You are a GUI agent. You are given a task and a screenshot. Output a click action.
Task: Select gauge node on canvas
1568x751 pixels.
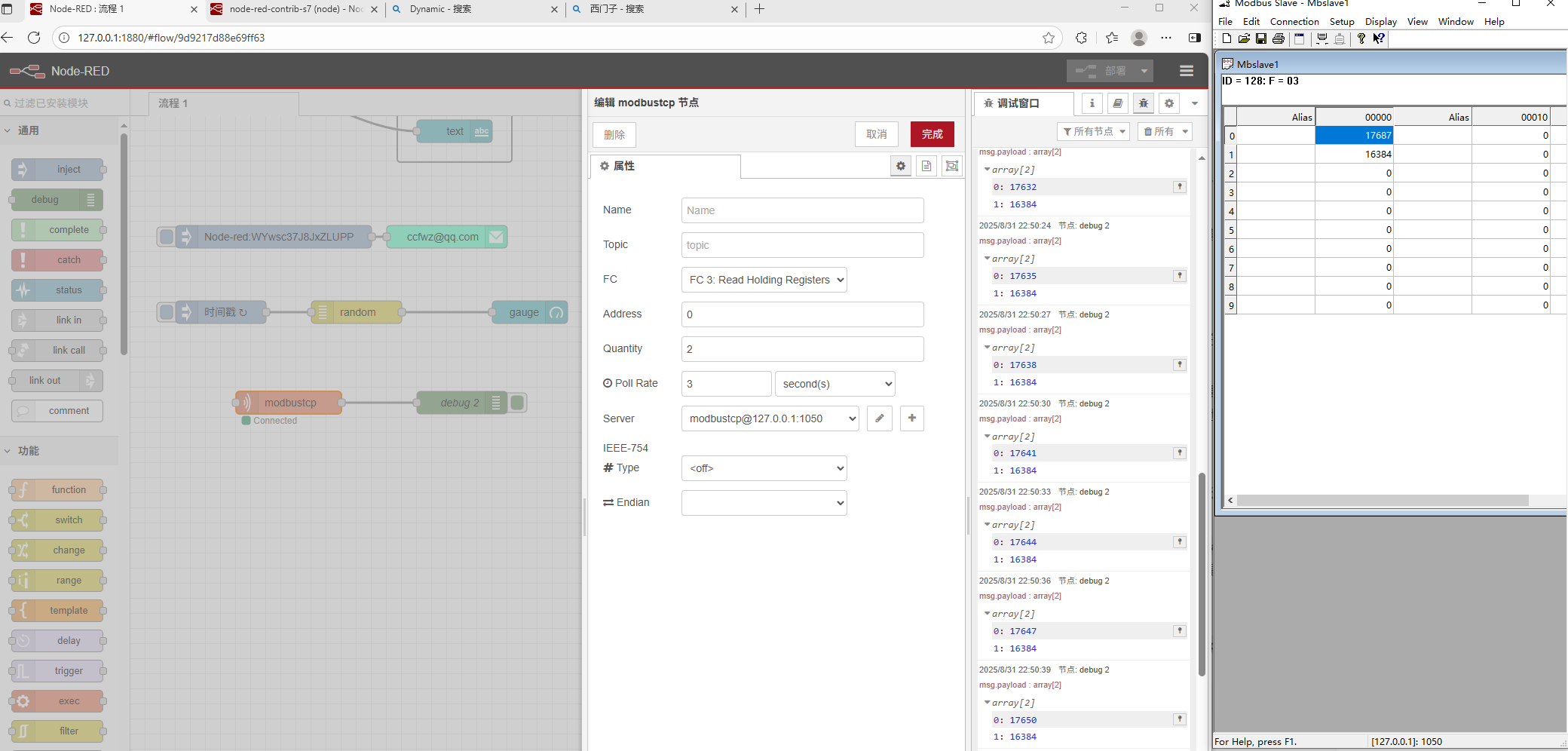pos(529,312)
